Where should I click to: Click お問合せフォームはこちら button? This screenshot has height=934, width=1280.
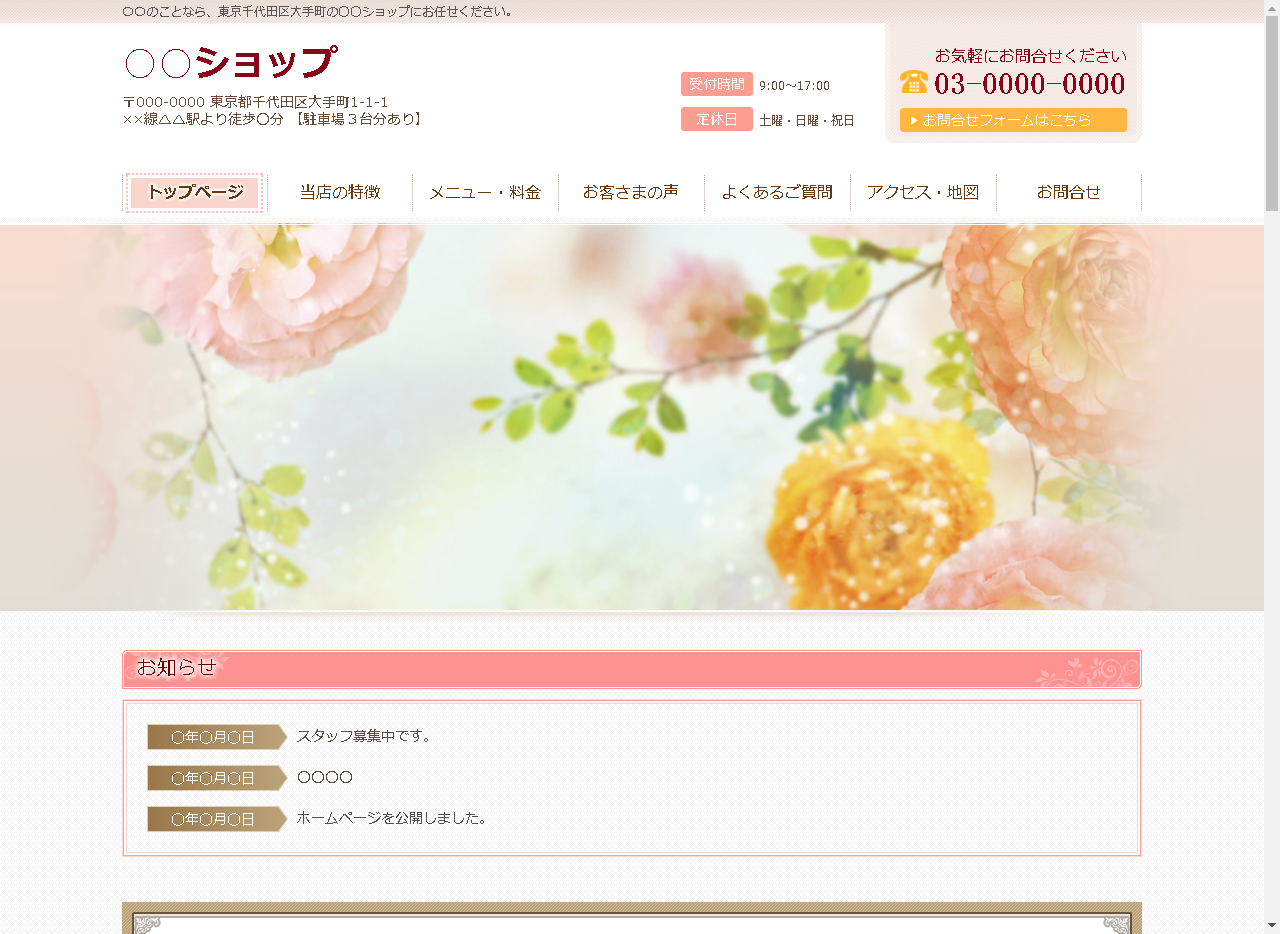[x=1013, y=120]
